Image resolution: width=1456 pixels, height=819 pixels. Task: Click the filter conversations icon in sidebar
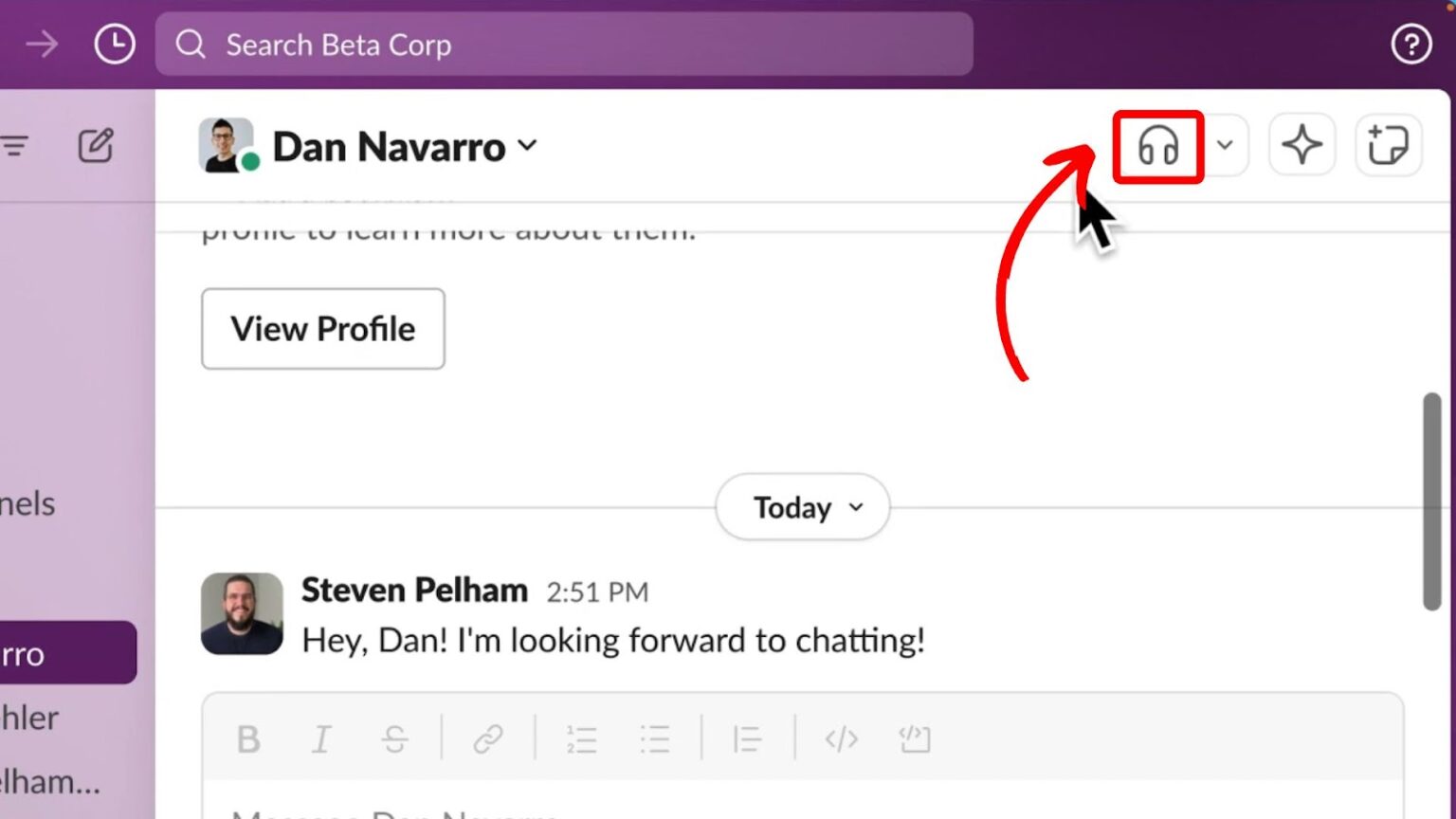(x=15, y=146)
